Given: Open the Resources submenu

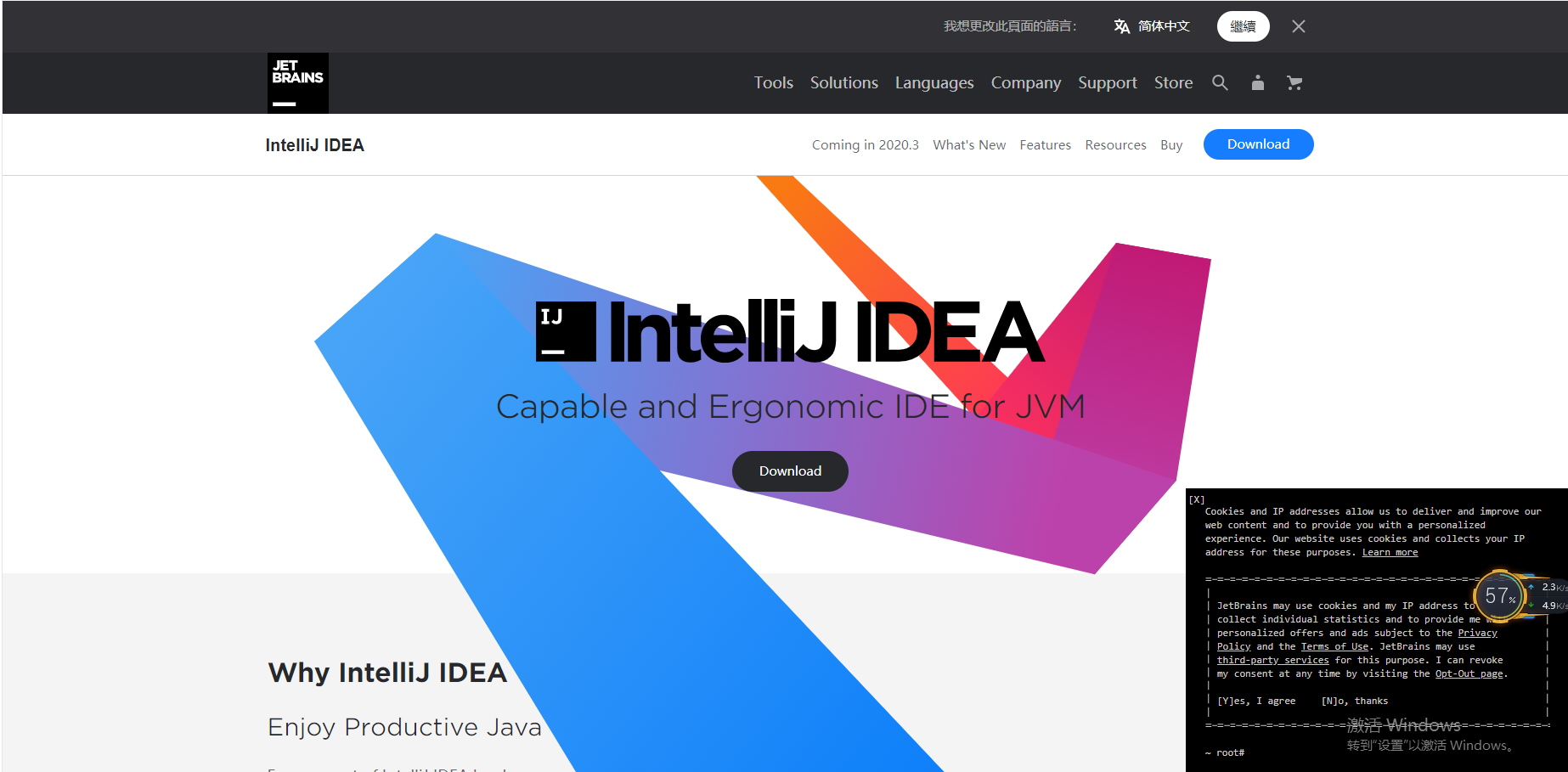Looking at the screenshot, I should pos(1116,145).
